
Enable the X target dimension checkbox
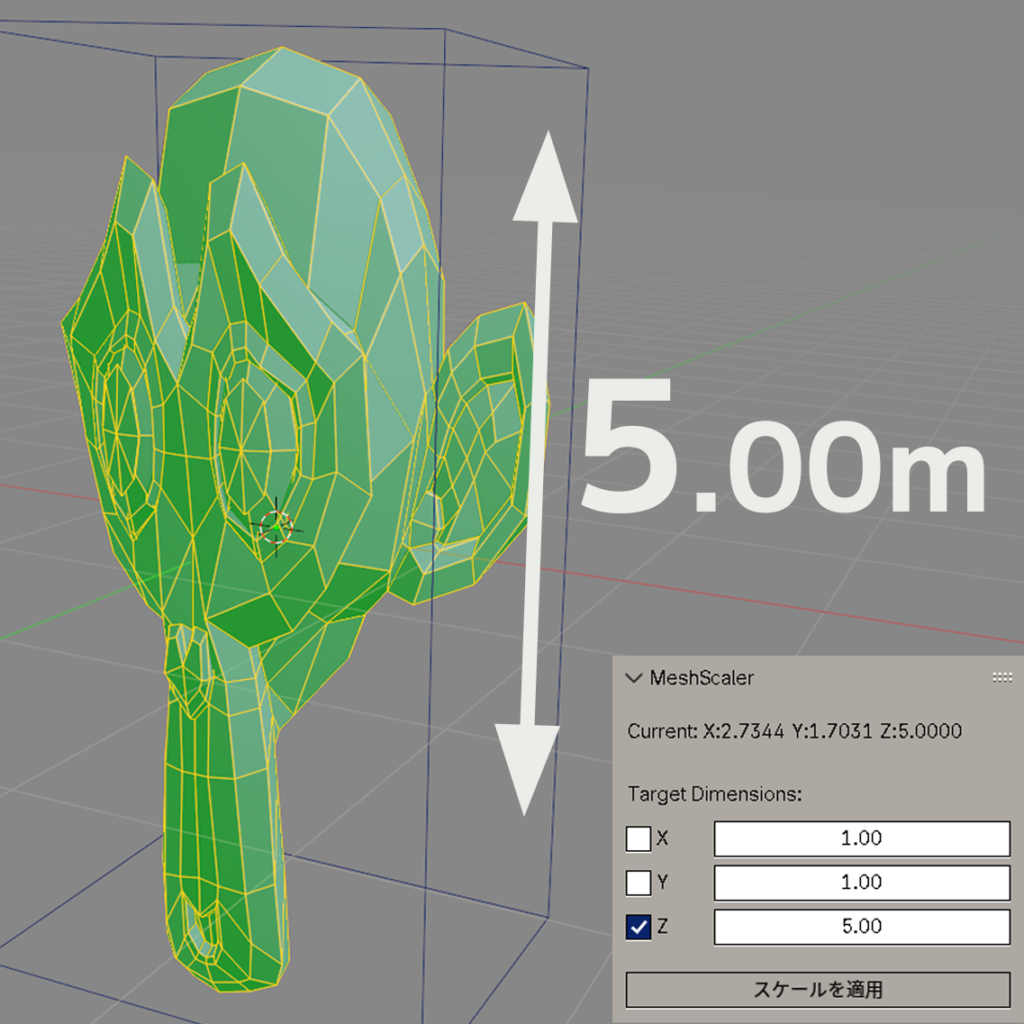638,839
